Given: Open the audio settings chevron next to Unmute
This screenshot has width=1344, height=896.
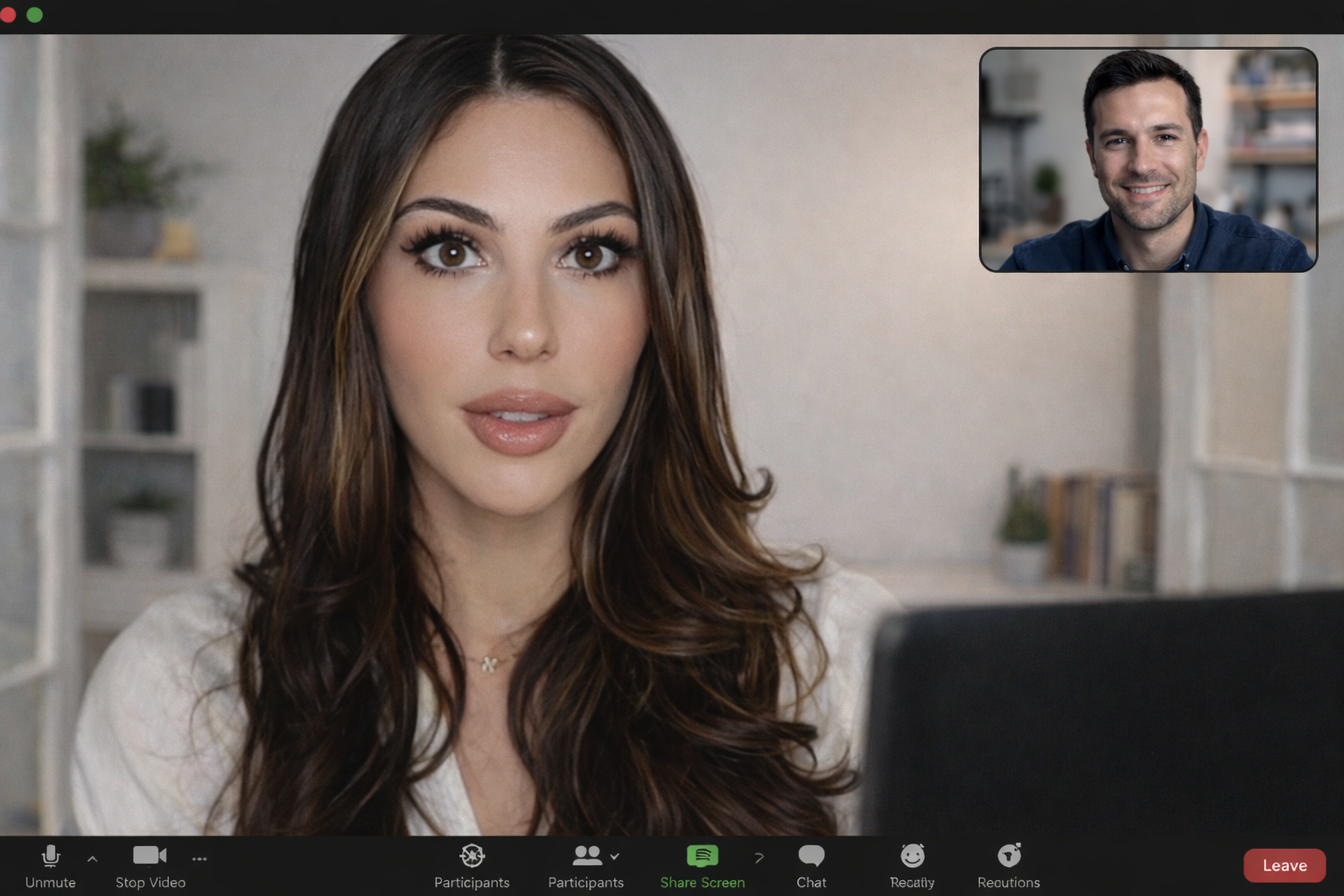Looking at the screenshot, I should tap(92, 858).
